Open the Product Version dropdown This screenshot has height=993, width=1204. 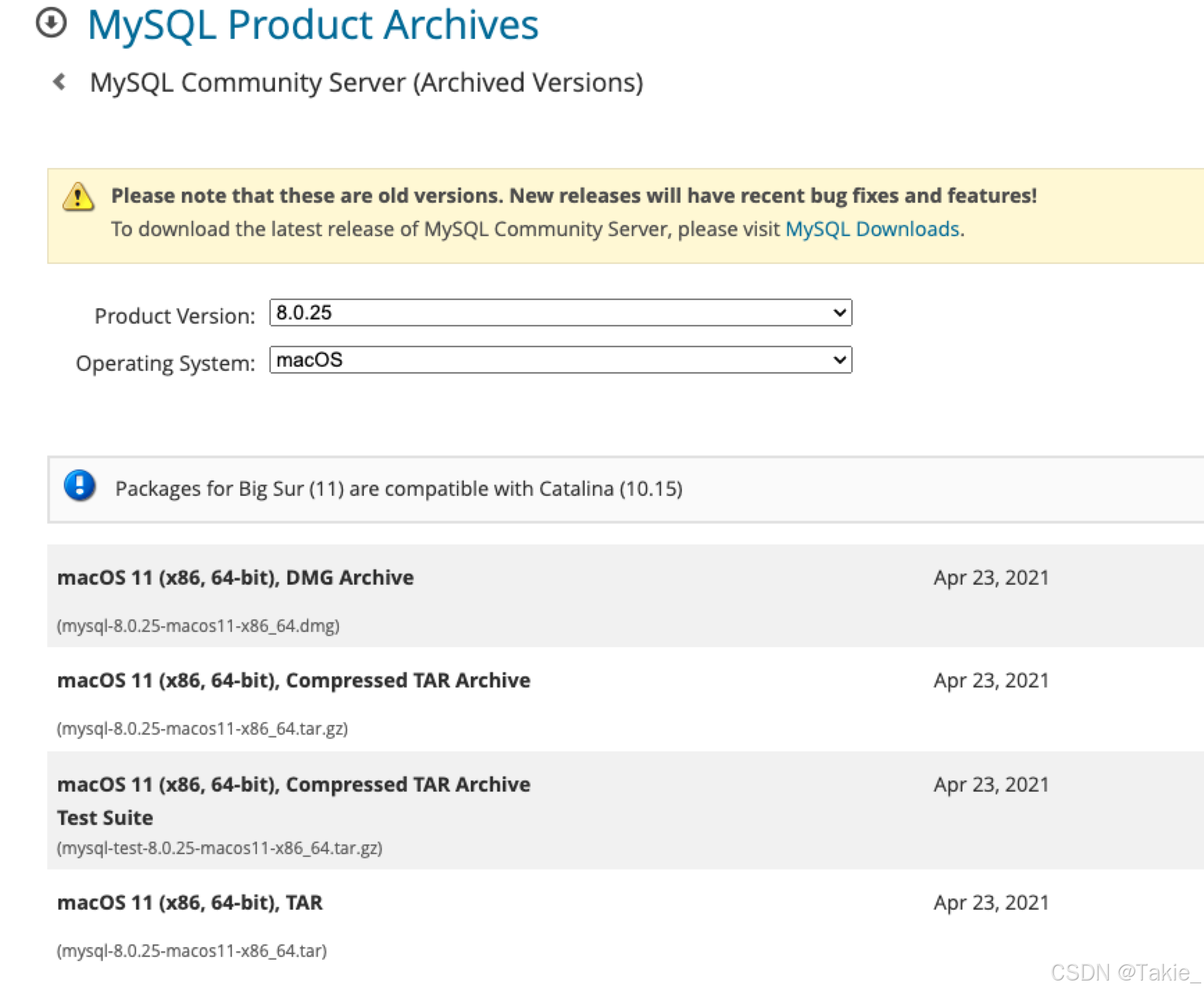561,313
